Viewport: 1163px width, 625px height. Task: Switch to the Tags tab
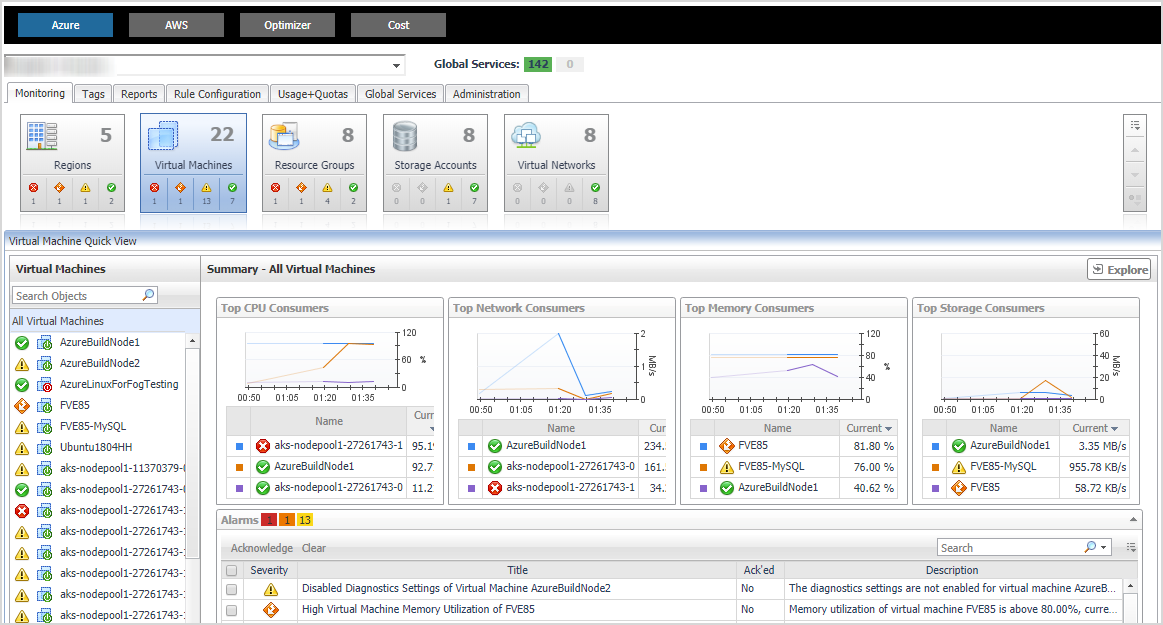pos(93,94)
